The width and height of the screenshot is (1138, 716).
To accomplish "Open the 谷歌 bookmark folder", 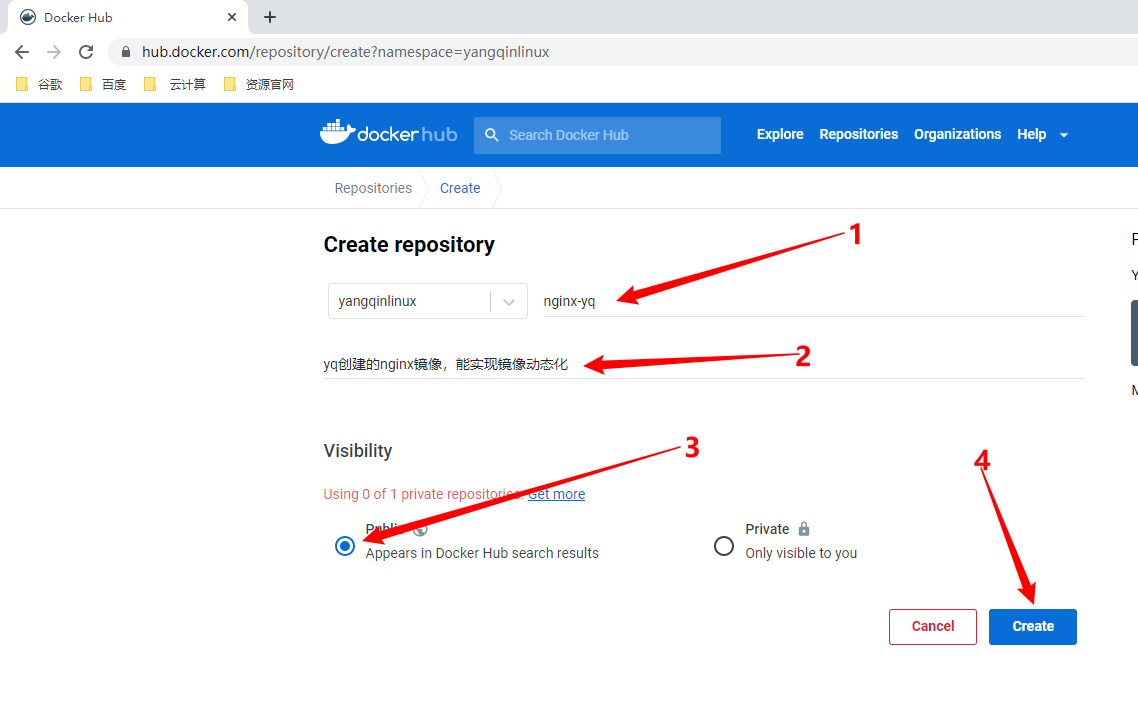I will (x=40, y=85).
